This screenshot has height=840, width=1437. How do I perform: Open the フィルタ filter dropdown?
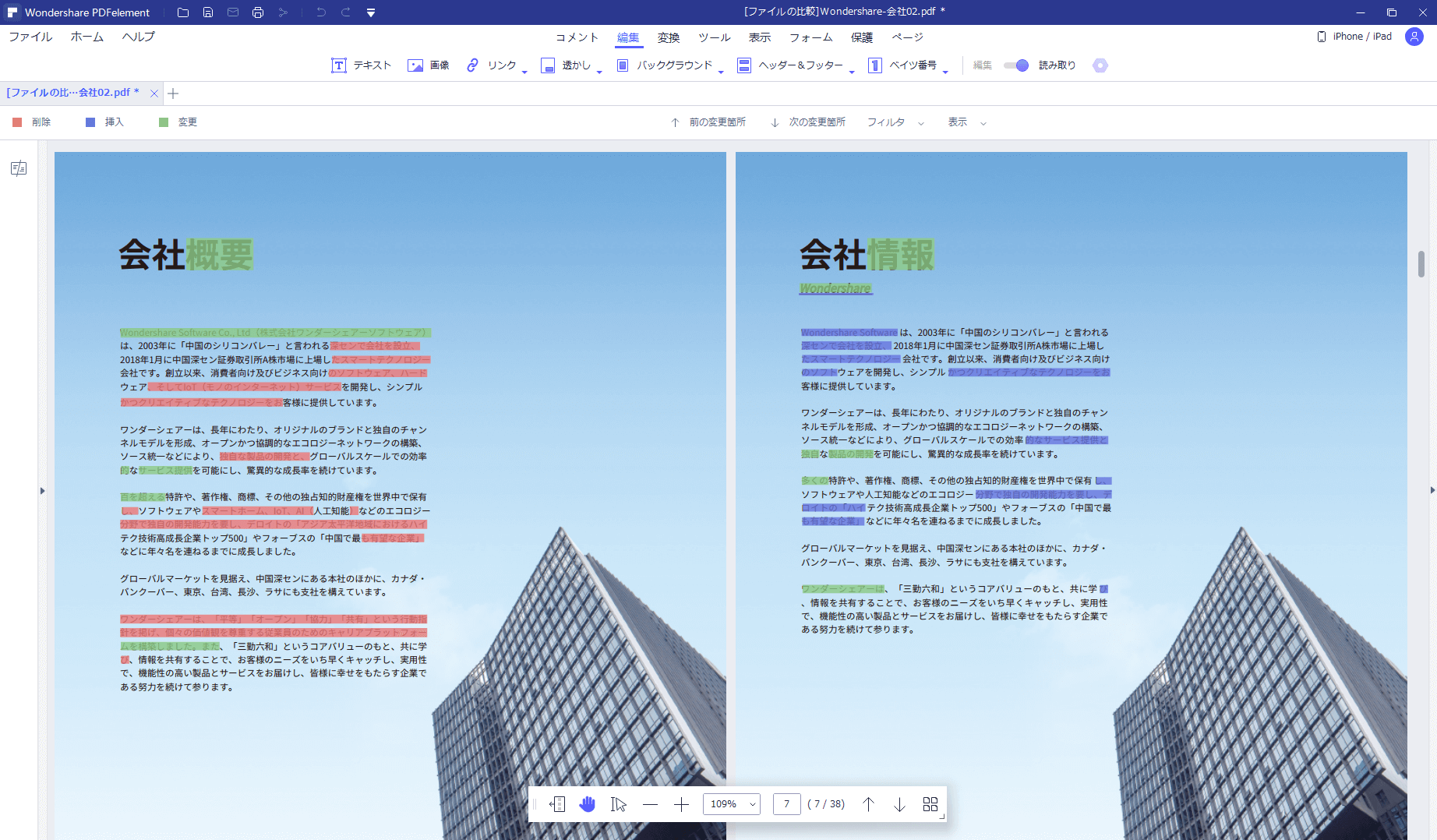point(895,122)
